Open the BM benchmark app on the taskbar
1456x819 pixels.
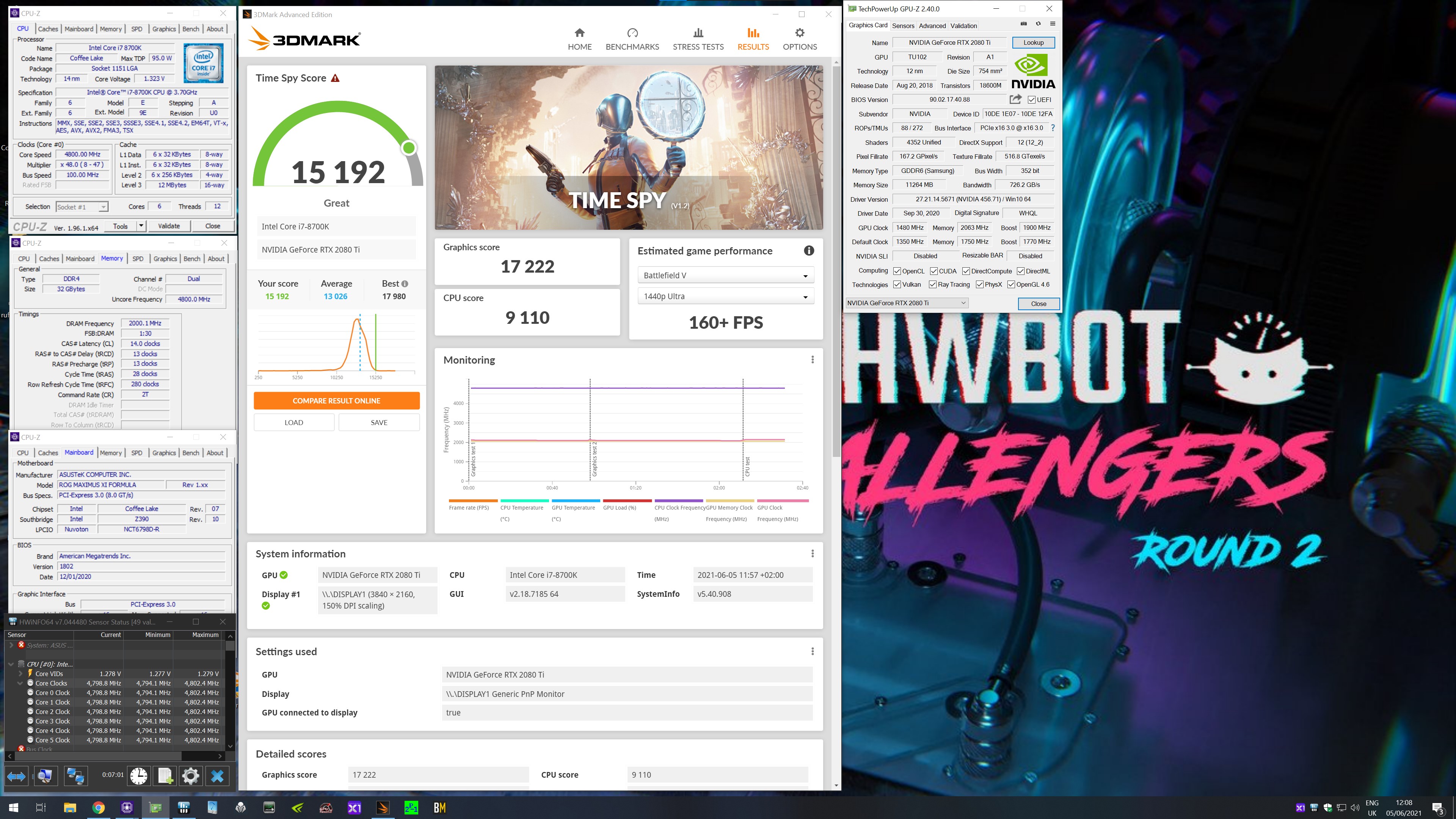point(440,808)
